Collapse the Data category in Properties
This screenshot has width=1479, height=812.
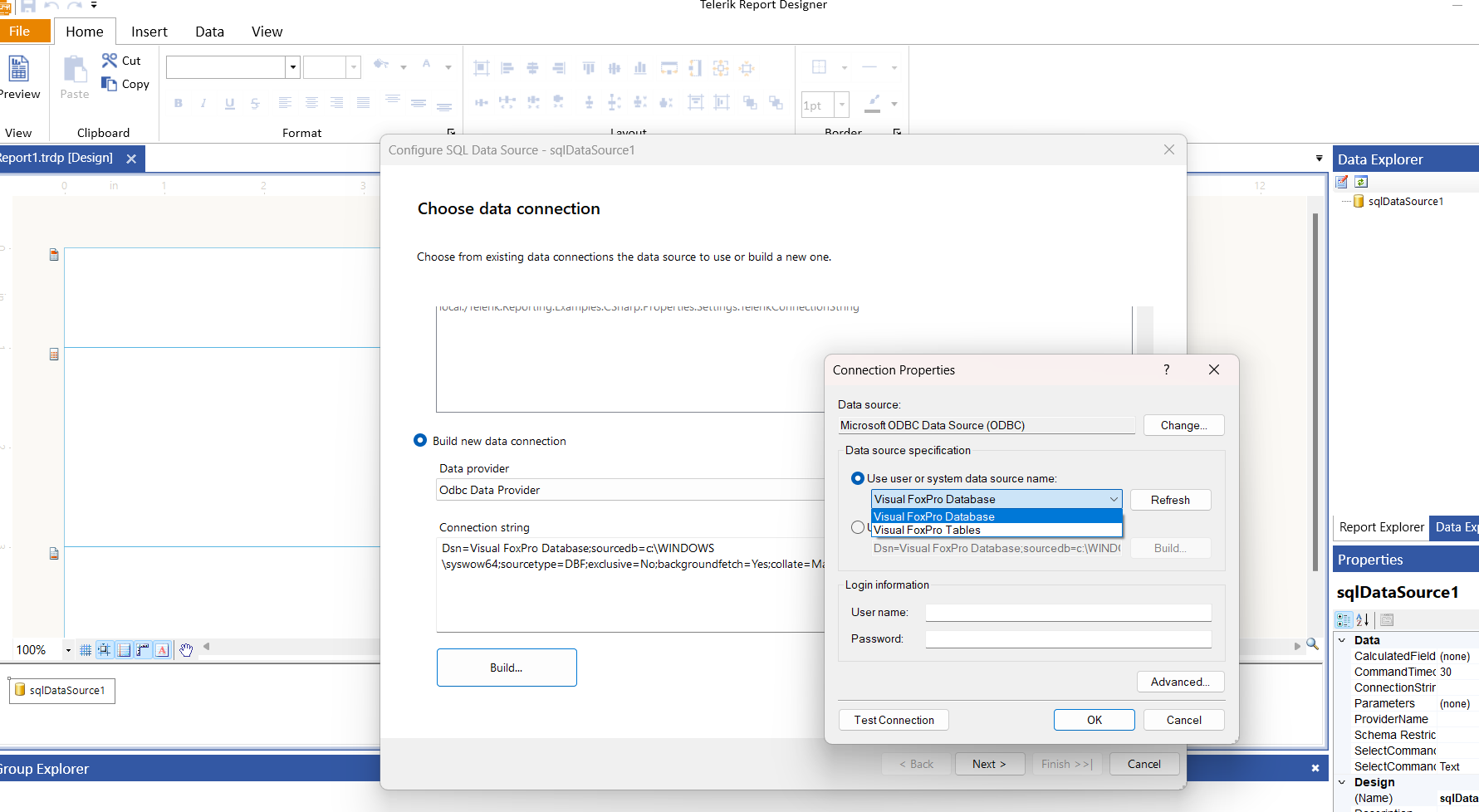(1342, 640)
